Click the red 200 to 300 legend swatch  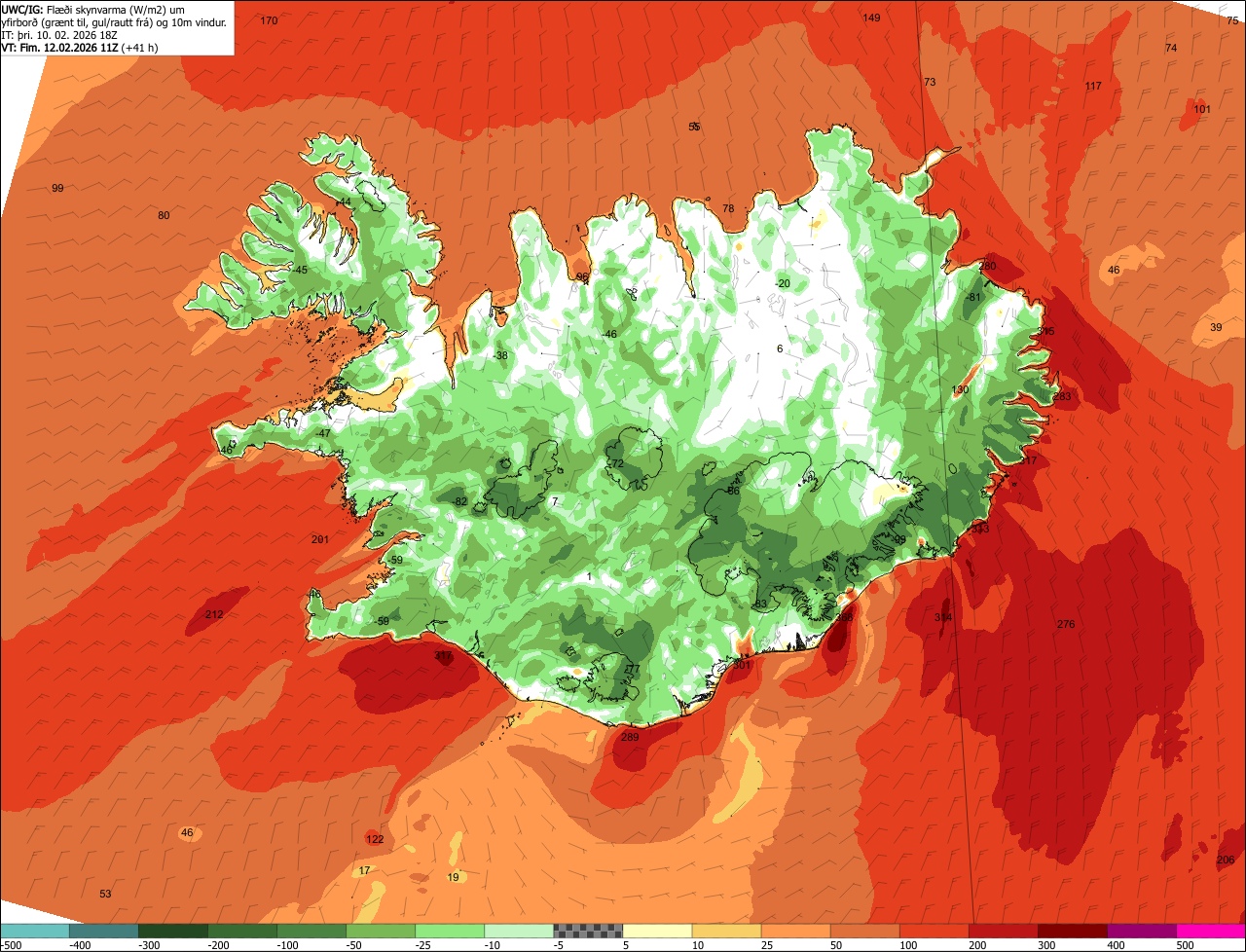coord(1003,931)
